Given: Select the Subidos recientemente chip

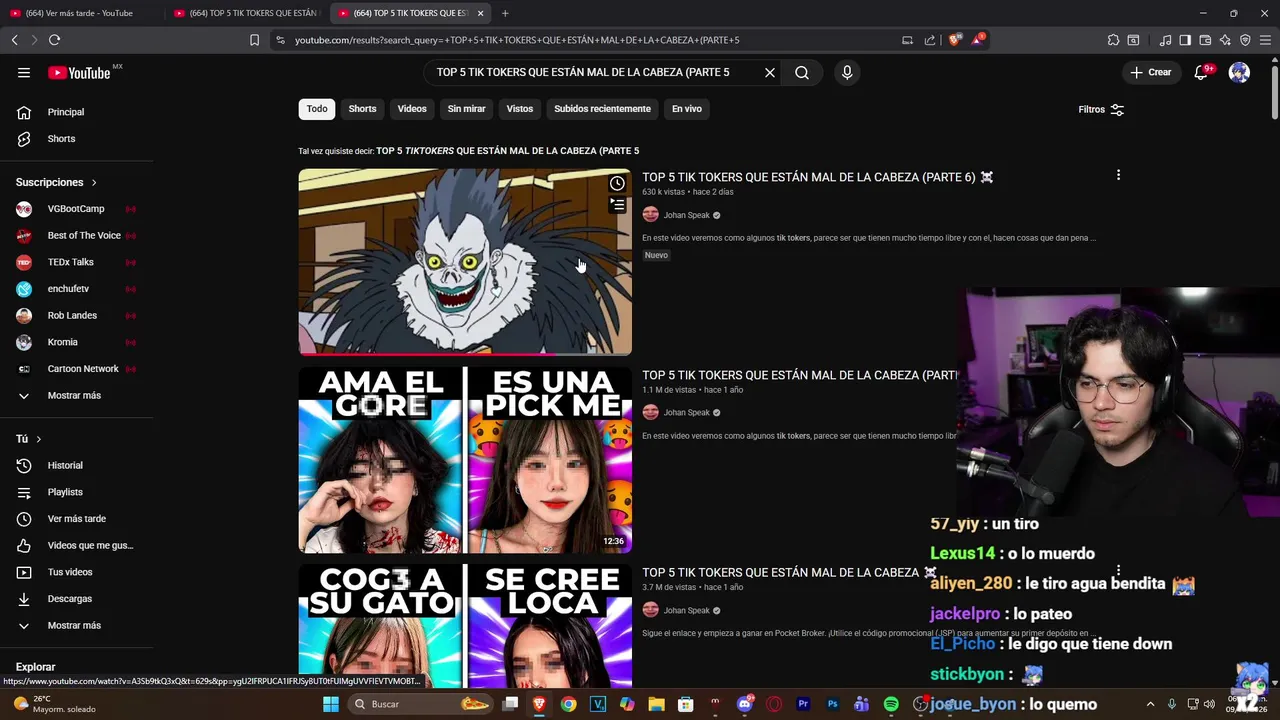Looking at the screenshot, I should [602, 109].
